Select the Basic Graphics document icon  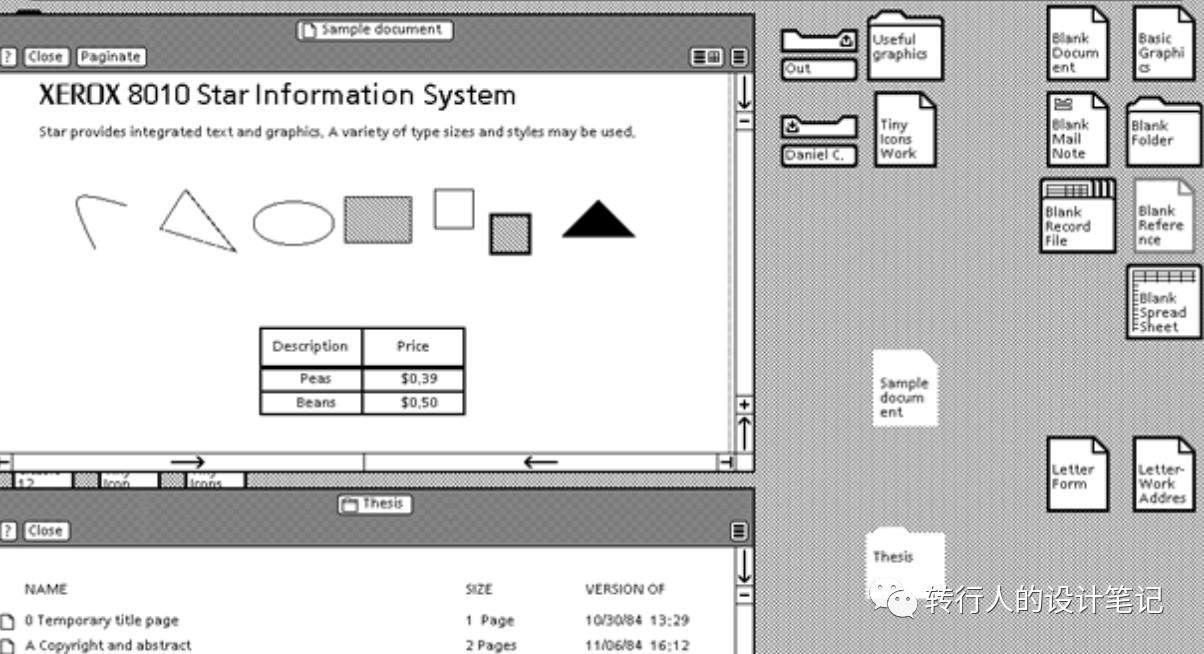(x=1163, y=44)
